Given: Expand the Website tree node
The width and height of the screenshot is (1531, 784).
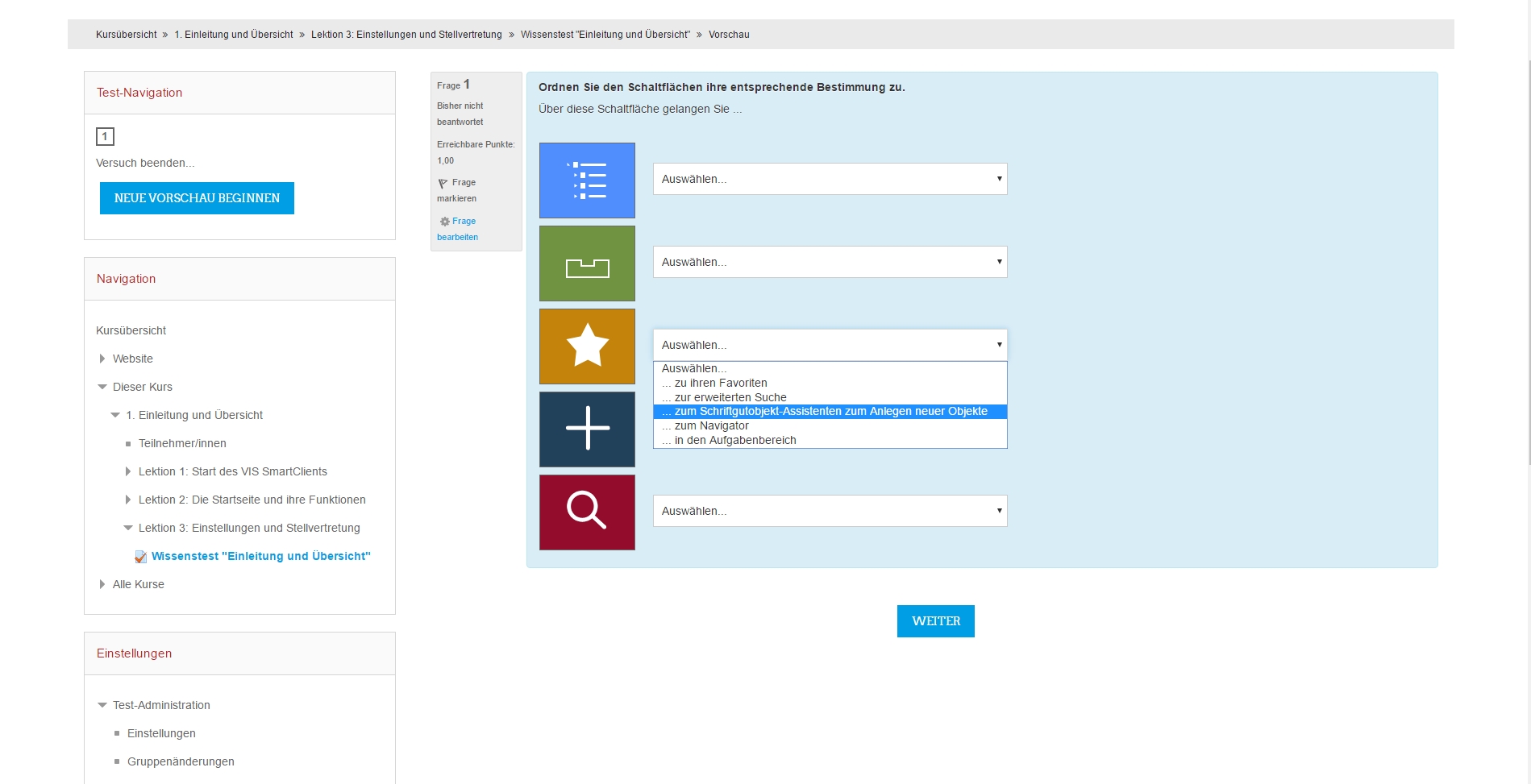Looking at the screenshot, I should click(x=102, y=359).
